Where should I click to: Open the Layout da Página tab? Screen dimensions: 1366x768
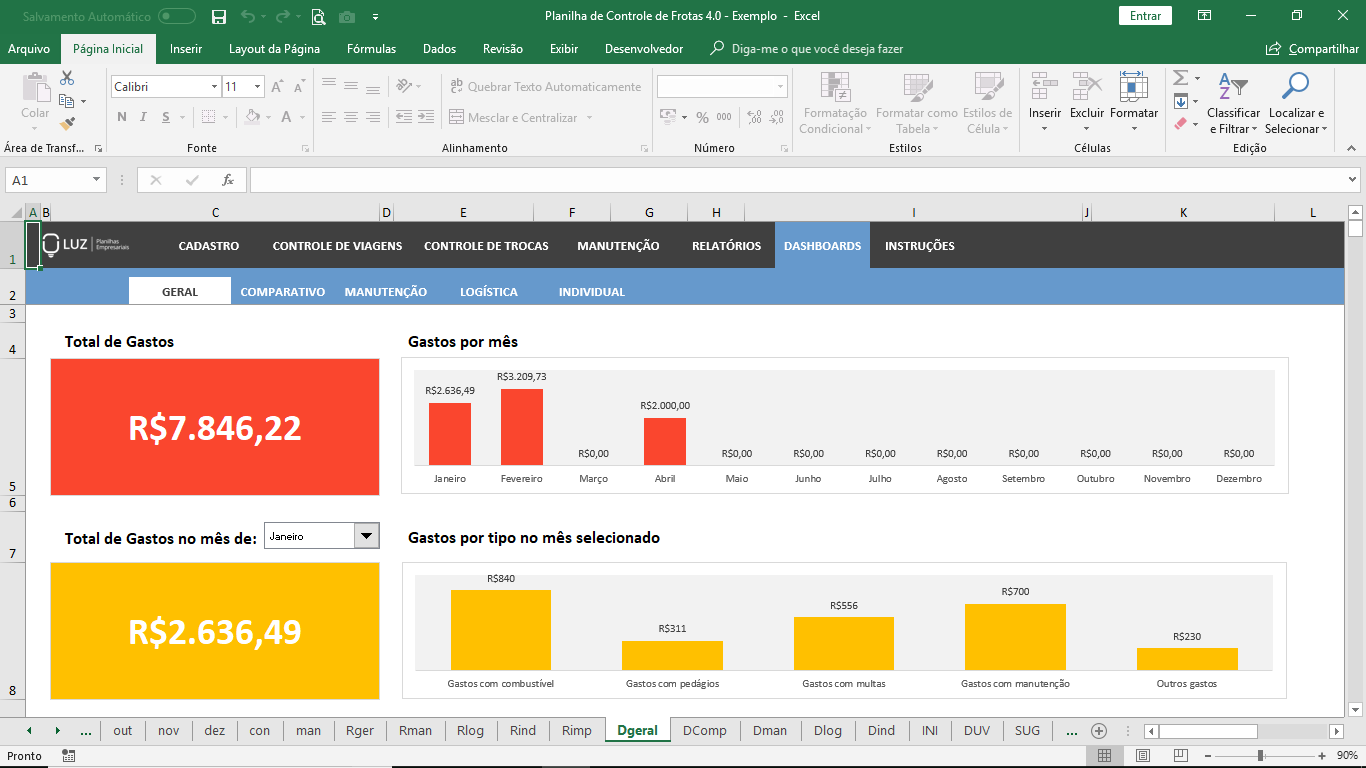(274, 49)
